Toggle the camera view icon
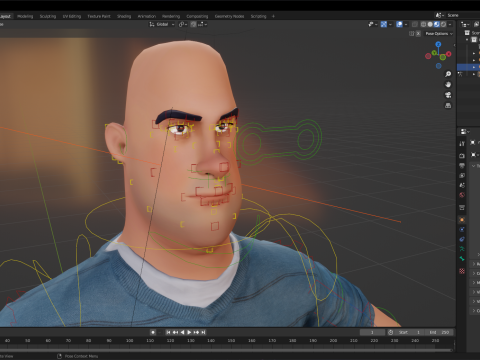 pos(448,95)
